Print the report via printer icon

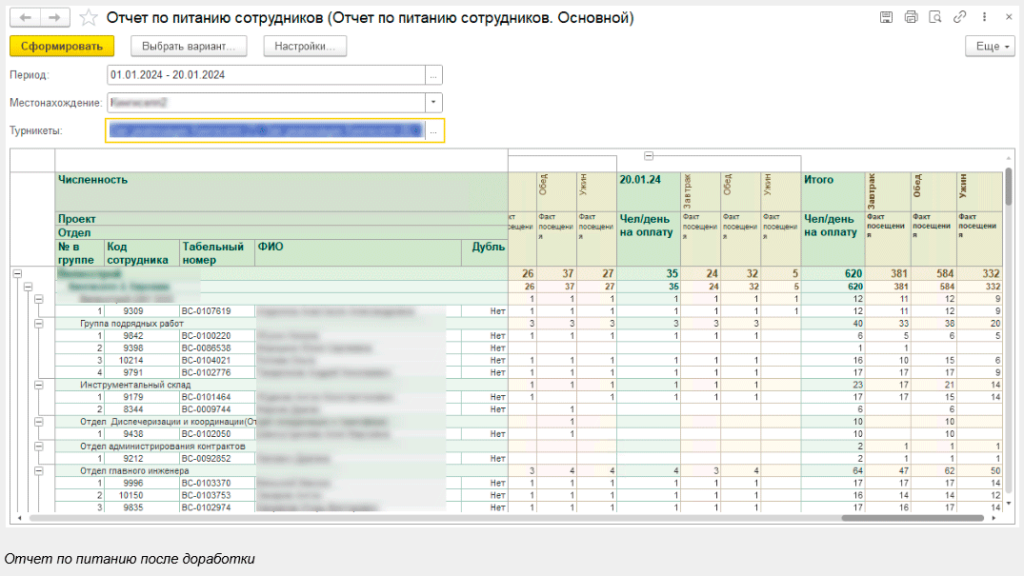(x=910, y=17)
